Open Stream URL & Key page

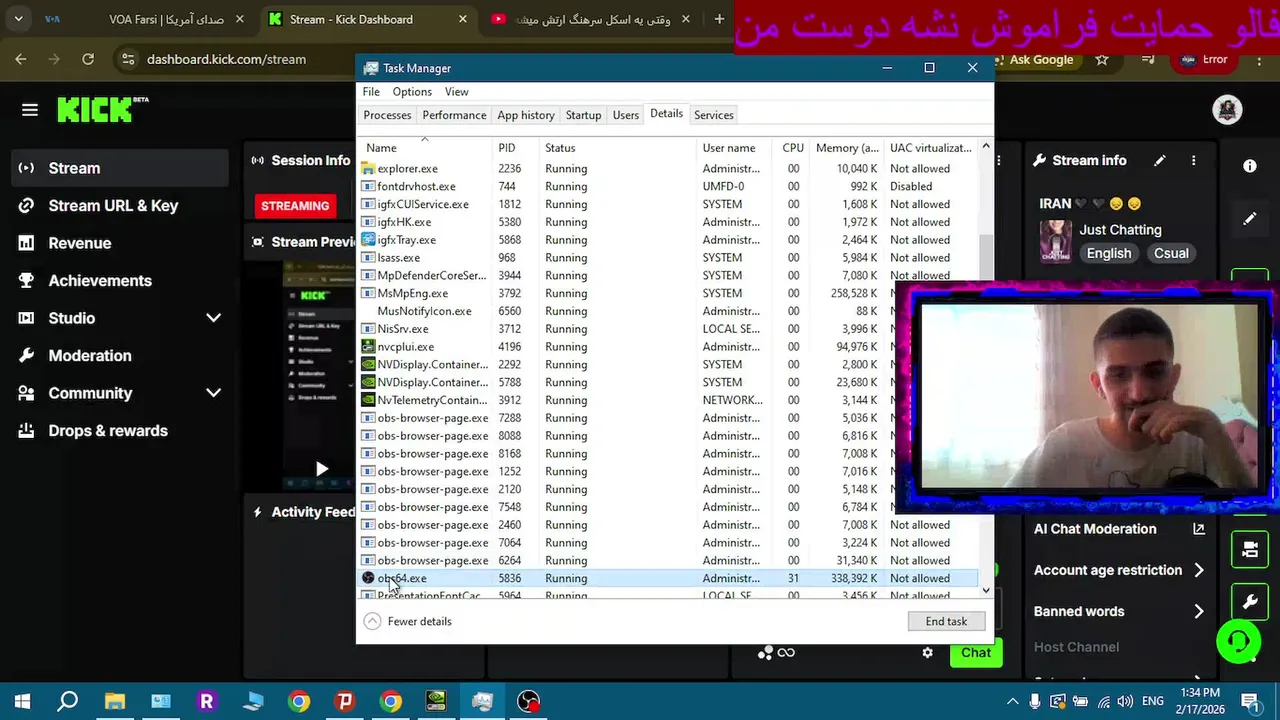point(113,206)
